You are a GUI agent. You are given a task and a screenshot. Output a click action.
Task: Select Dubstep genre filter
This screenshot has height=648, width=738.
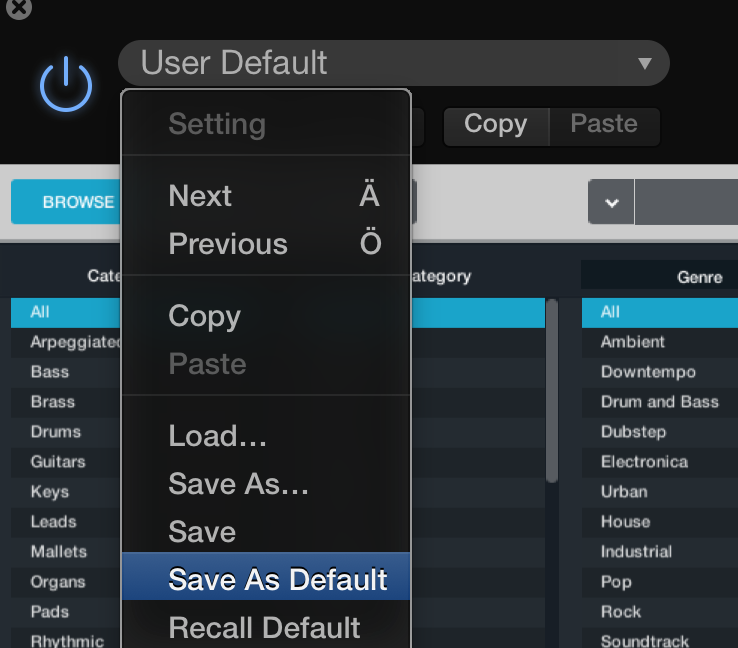(633, 432)
